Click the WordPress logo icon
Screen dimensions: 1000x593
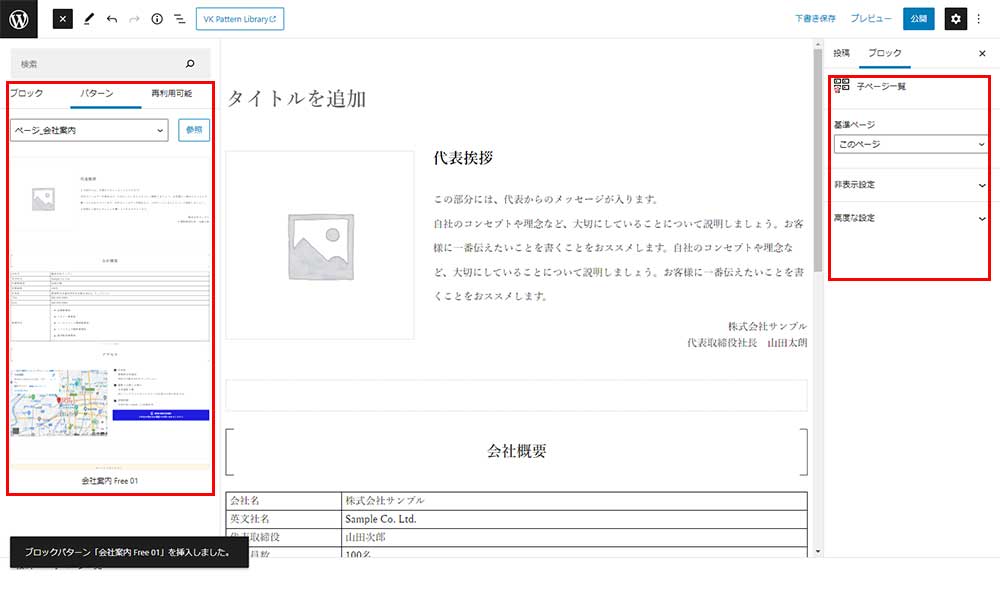point(19,19)
